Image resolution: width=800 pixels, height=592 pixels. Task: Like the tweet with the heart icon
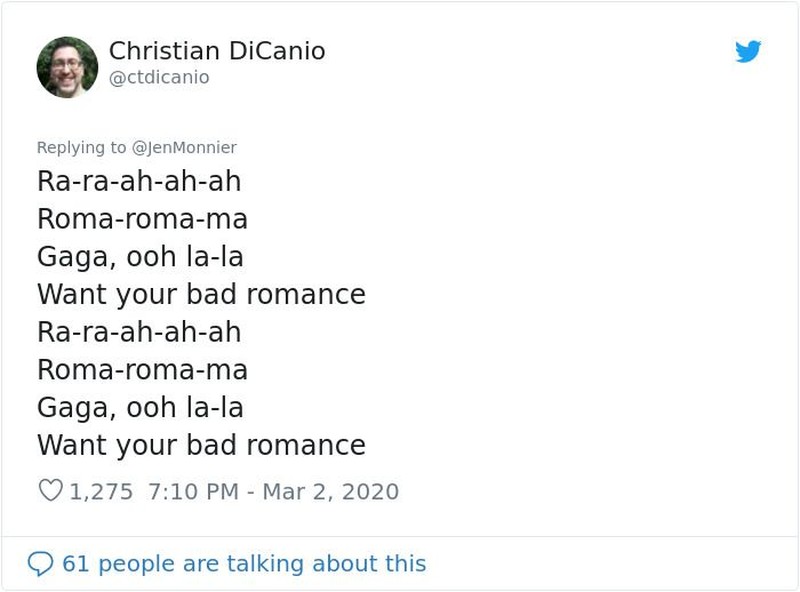tap(50, 491)
